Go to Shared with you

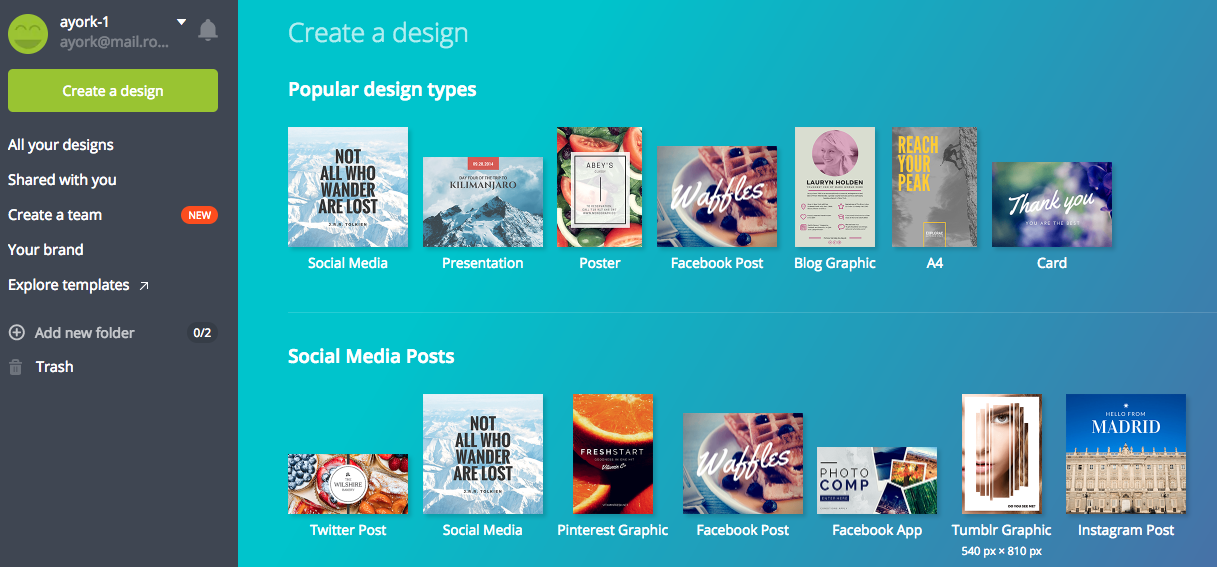[x=62, y=180]
